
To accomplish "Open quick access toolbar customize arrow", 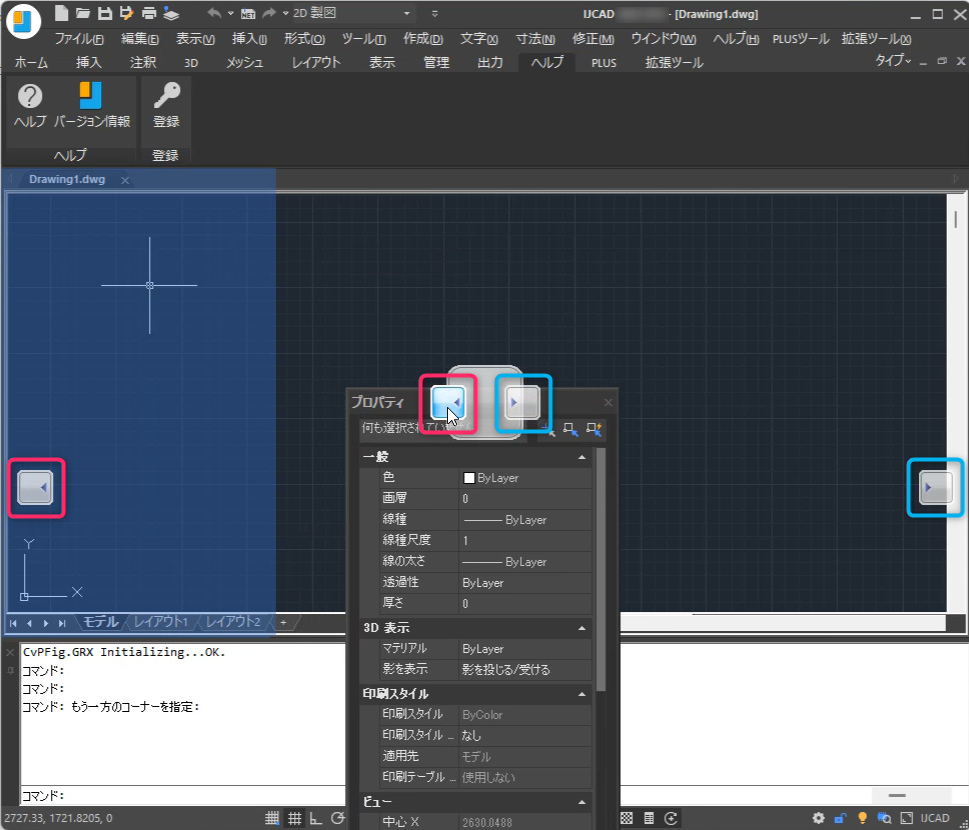I will (434, 13).
